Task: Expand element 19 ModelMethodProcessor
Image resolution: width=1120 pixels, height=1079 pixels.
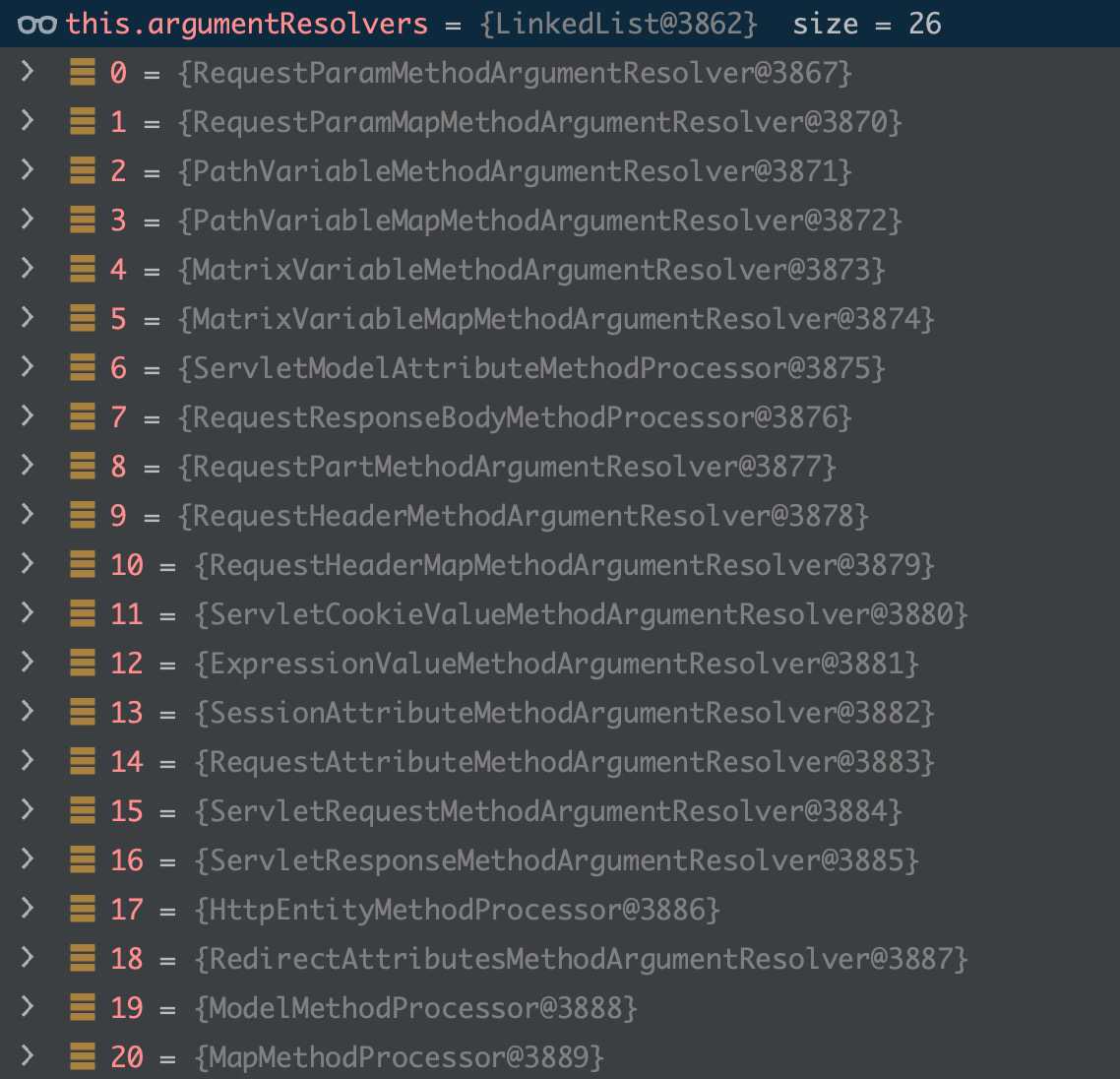Action: point(28,1006)
